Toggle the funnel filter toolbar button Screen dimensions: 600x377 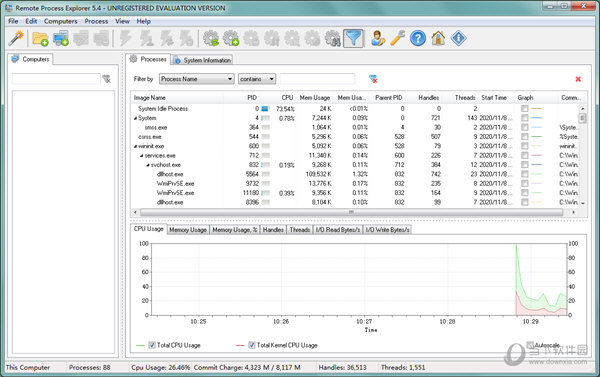353,38
